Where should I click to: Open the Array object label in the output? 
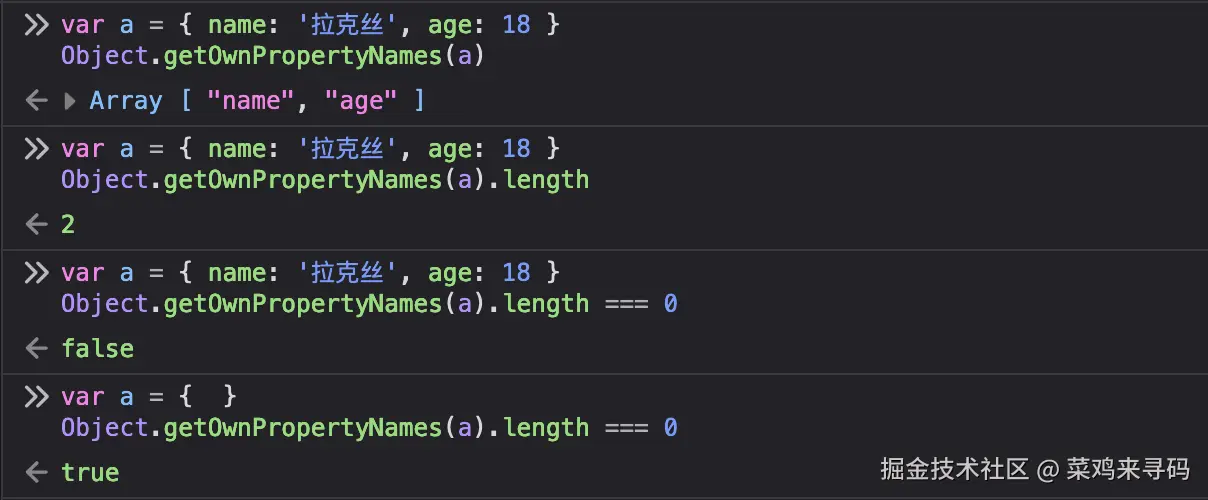click(126, 101)
